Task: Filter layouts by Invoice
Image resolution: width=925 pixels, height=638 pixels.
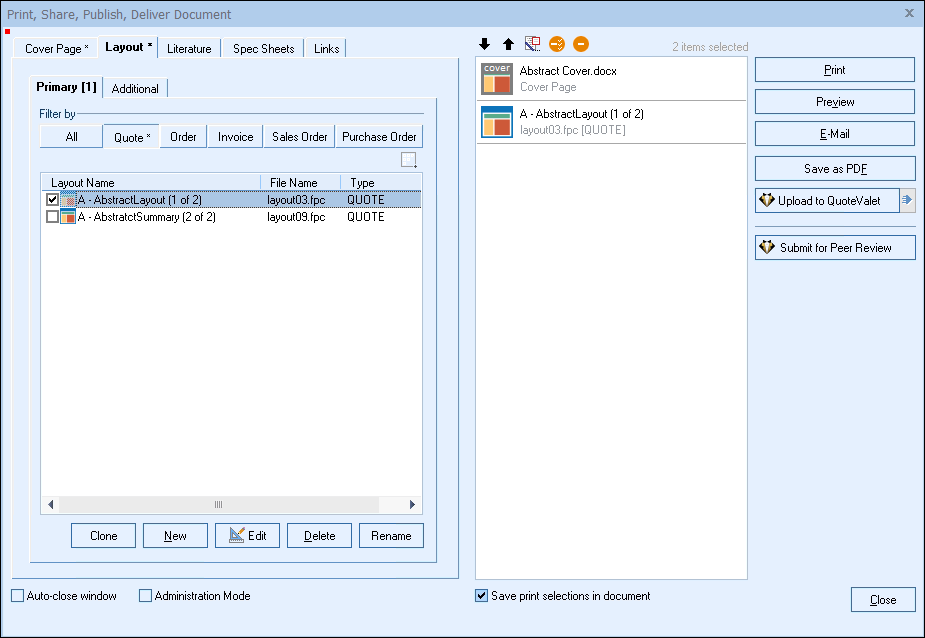Action: pyautogui.click(x=236, y=137)
